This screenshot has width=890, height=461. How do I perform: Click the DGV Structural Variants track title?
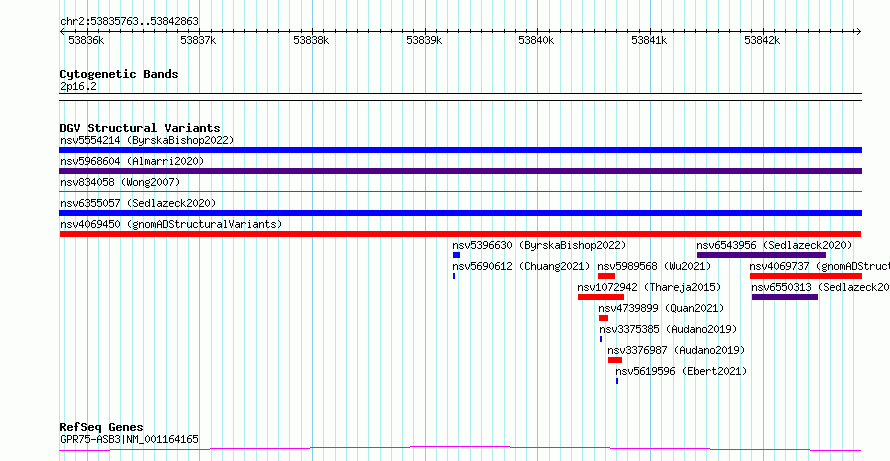tap(140, 128)
